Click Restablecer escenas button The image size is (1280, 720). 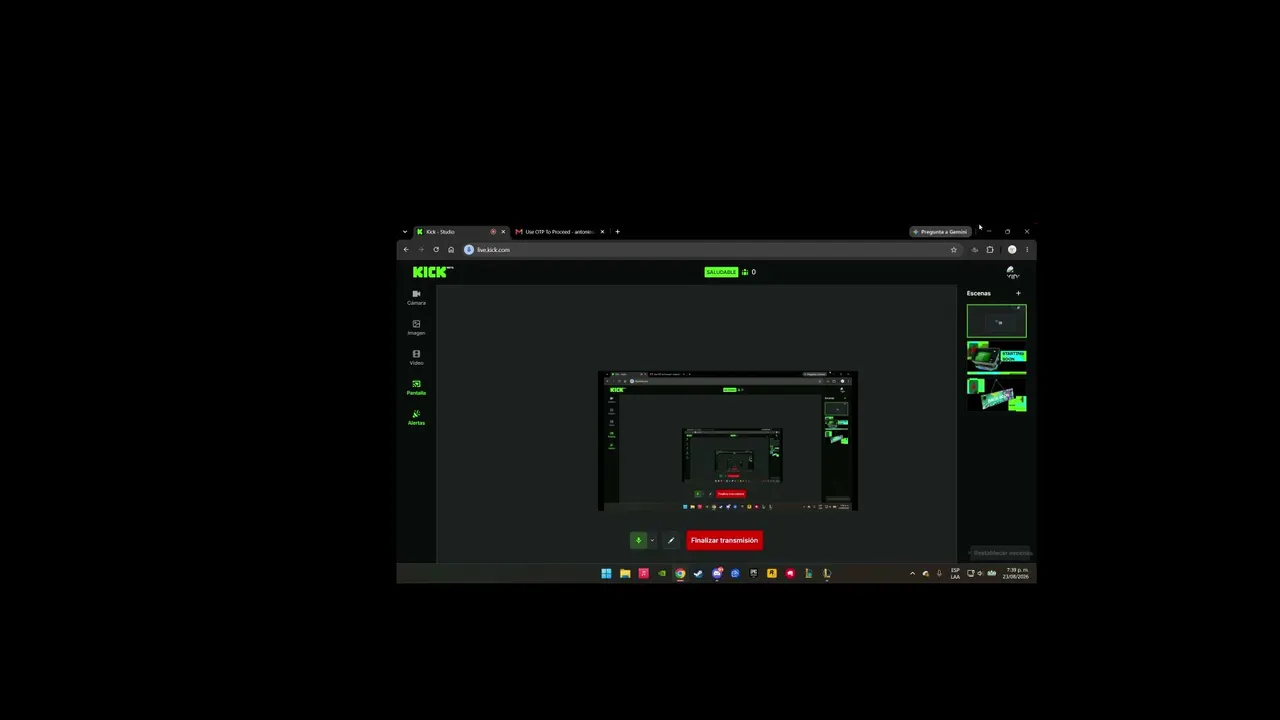[x=1000, y=553]
